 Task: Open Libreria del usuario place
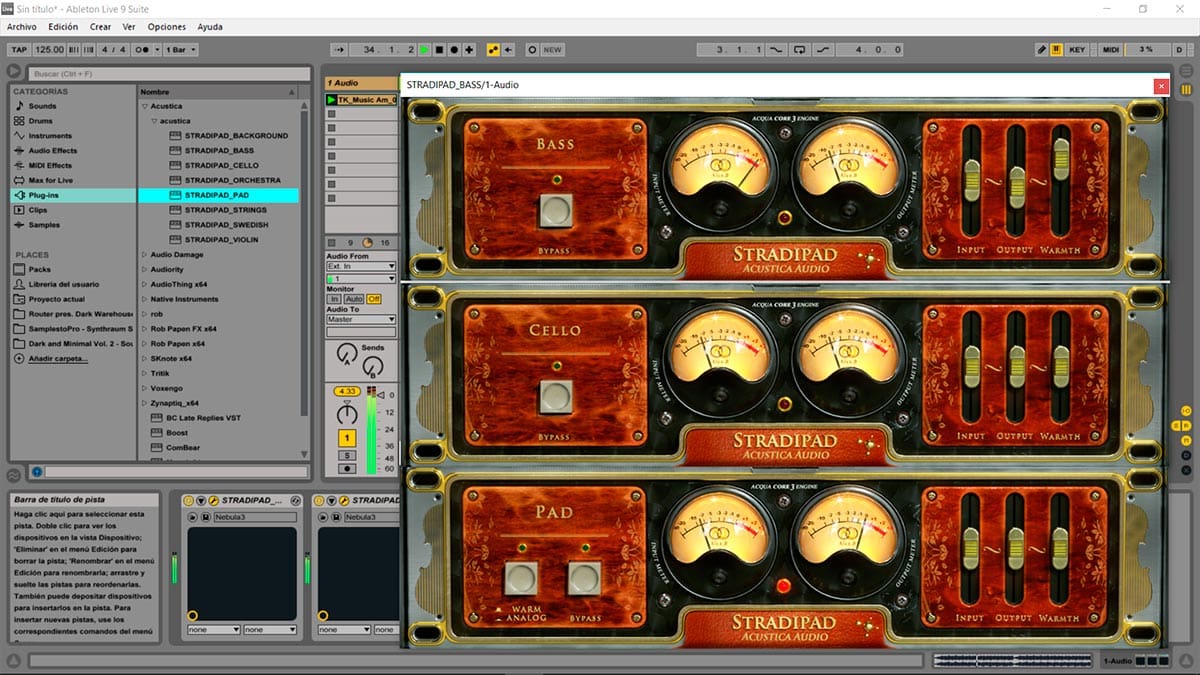[x=64, y=285]
